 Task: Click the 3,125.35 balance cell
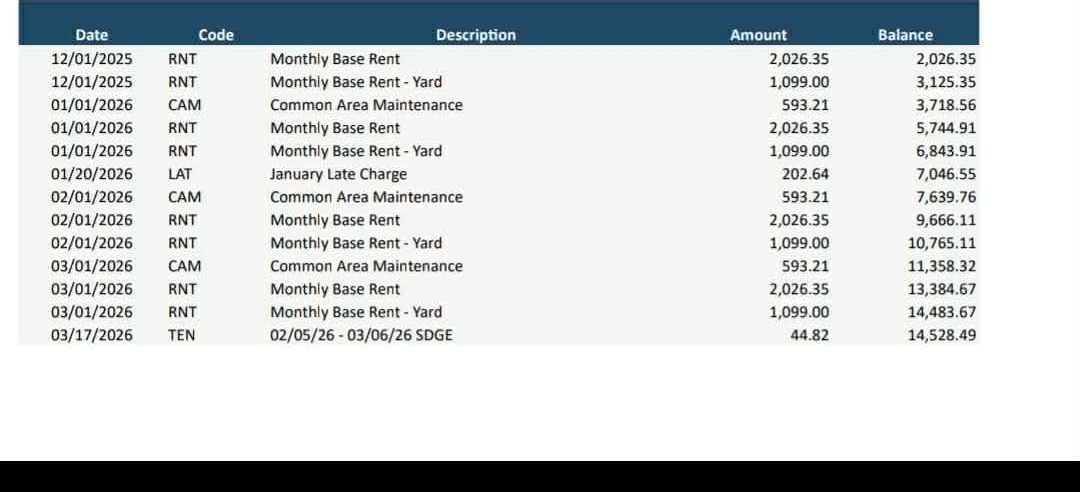click(946, 82)
